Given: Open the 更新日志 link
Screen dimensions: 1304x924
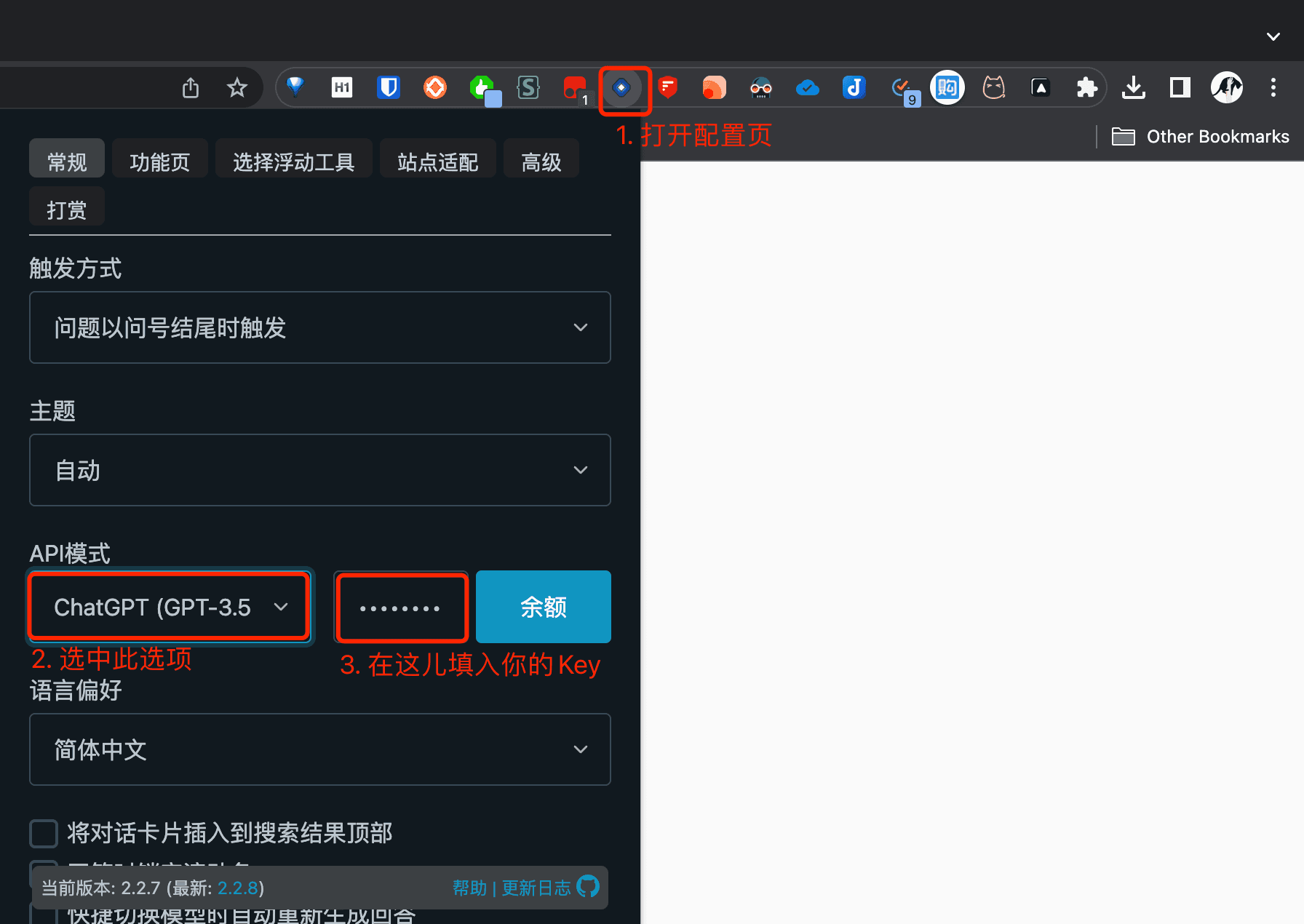Looking at the screenshot, I should [x=536, y=888].
